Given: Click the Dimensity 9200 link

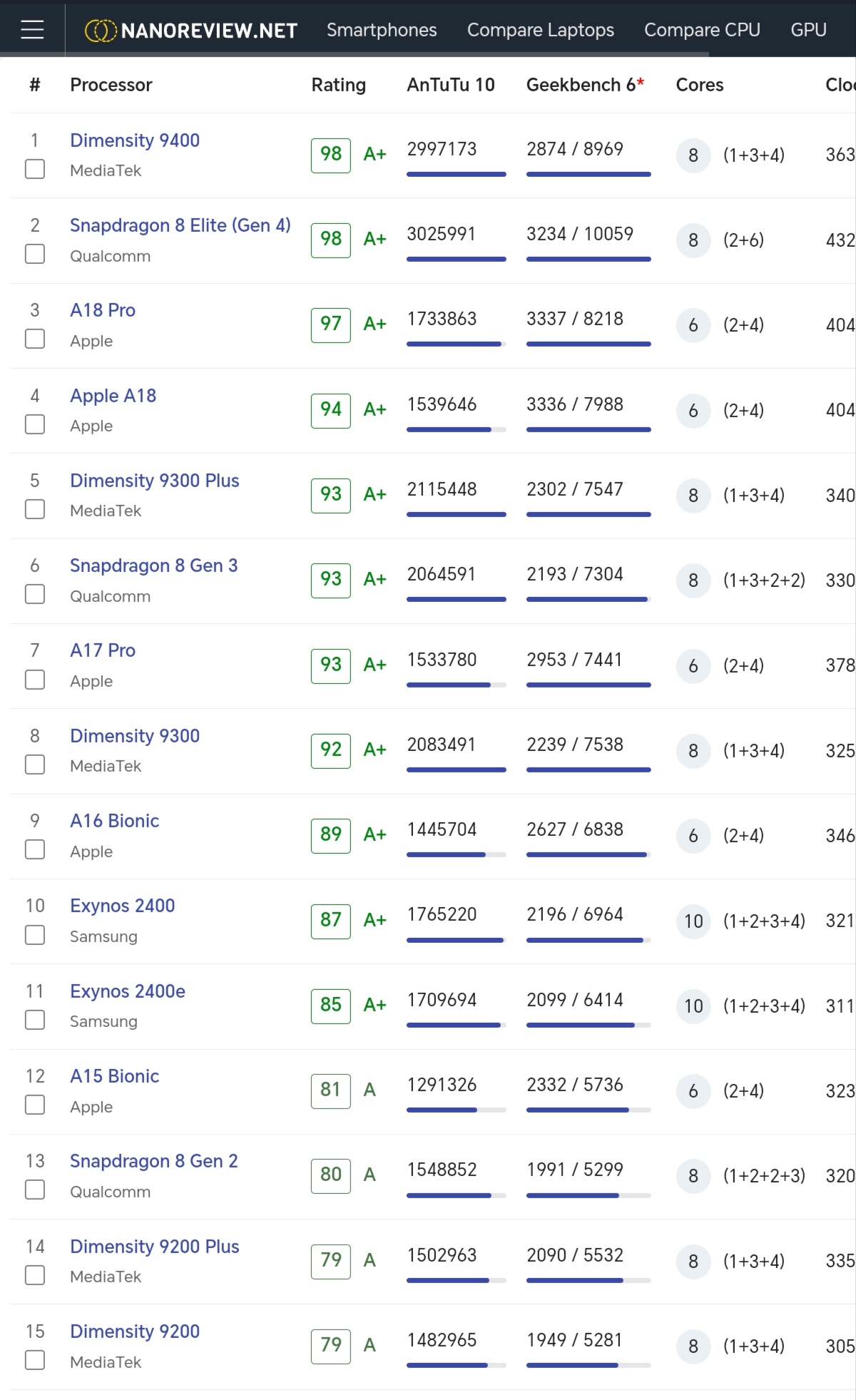Looking at the screenshot, I should click(135, 1332).
